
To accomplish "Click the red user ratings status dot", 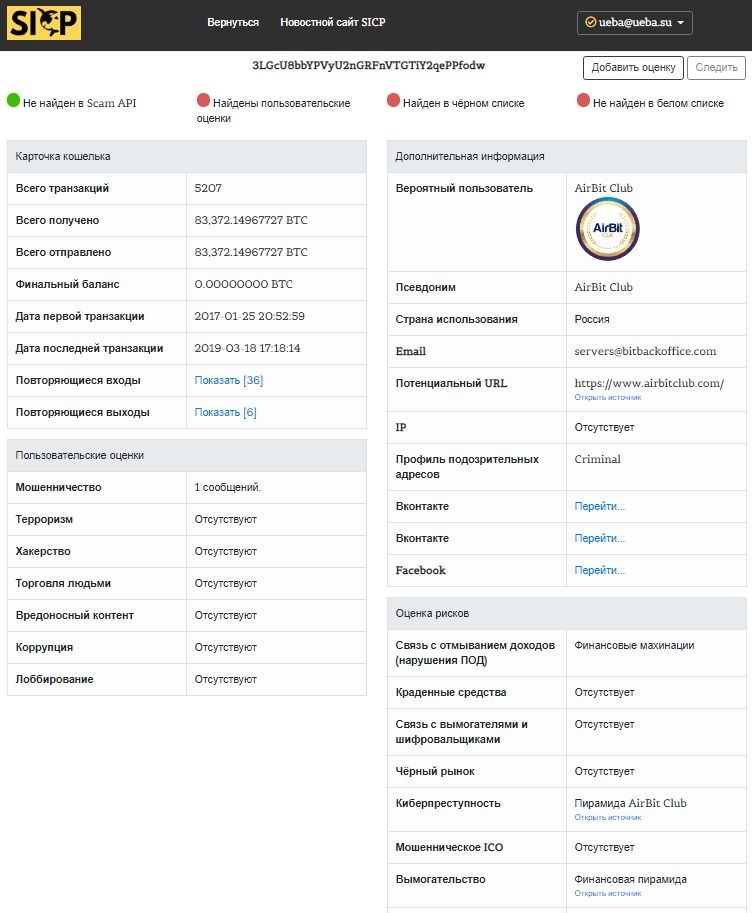I will tap(204, 100).
